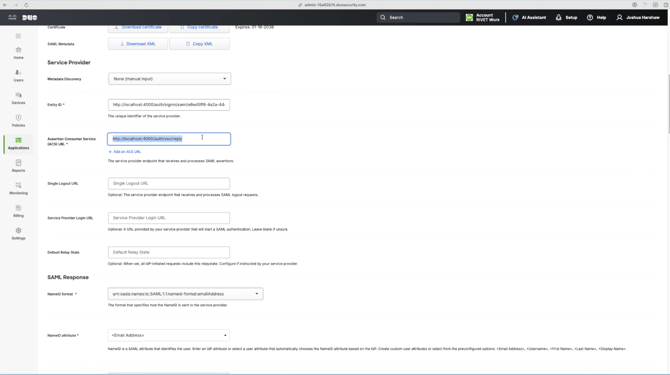The height and width of the screenshot is (375, 670).
Task: Open the AI Assistant
Action: pyautogui.click(x=529, y=18)
